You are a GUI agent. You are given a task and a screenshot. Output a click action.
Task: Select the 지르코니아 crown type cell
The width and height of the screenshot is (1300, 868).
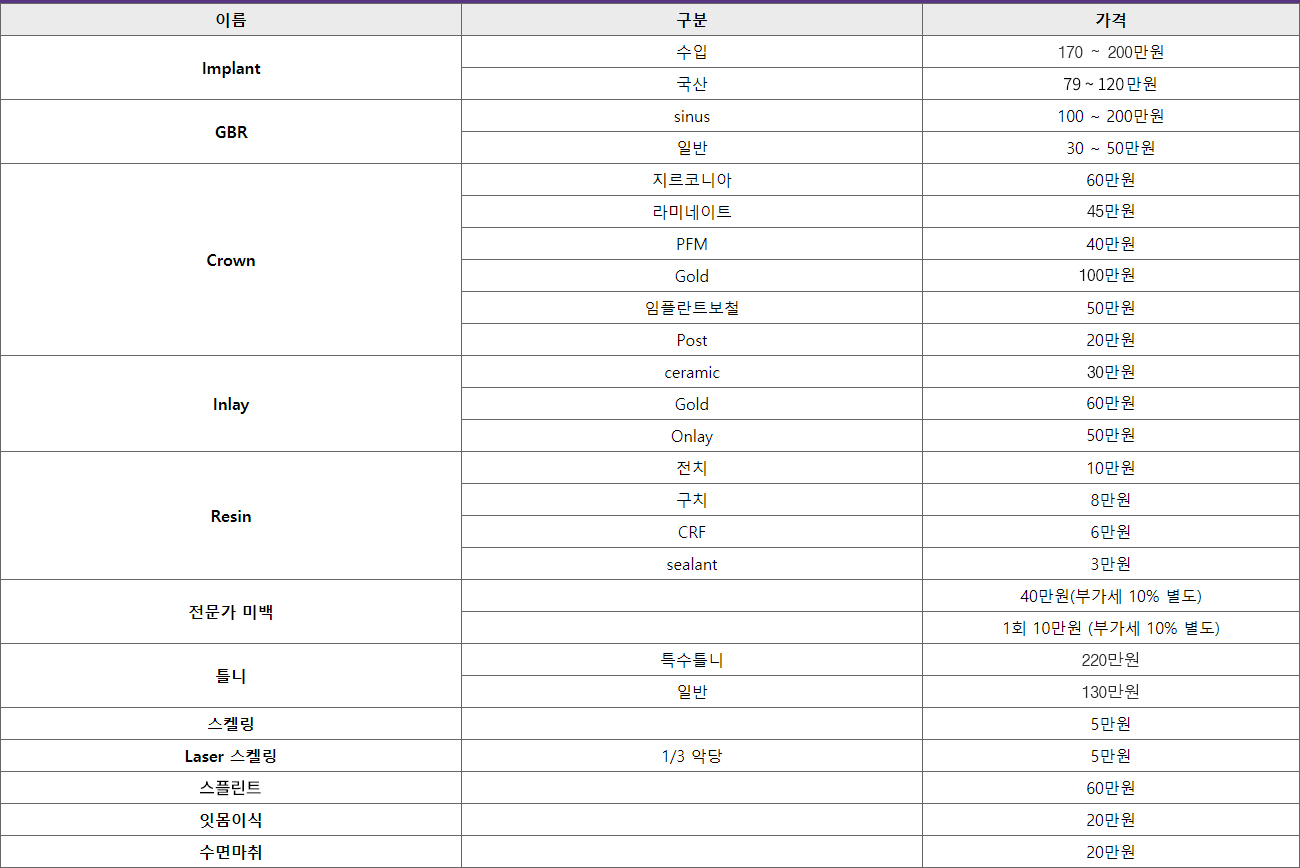click(x=691, y=180)
